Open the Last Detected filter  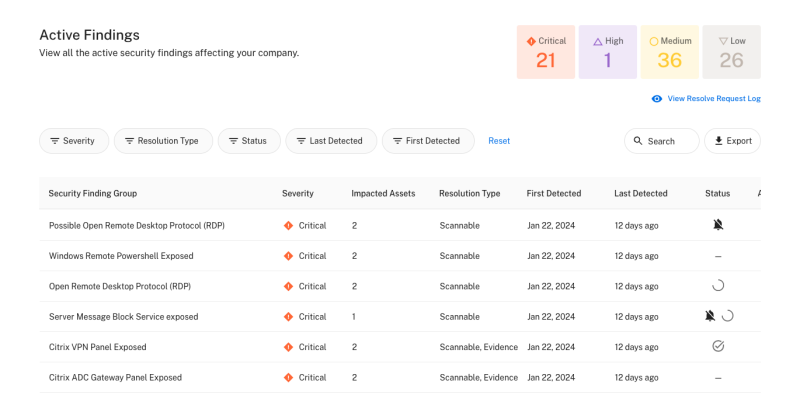click(331, 141)
